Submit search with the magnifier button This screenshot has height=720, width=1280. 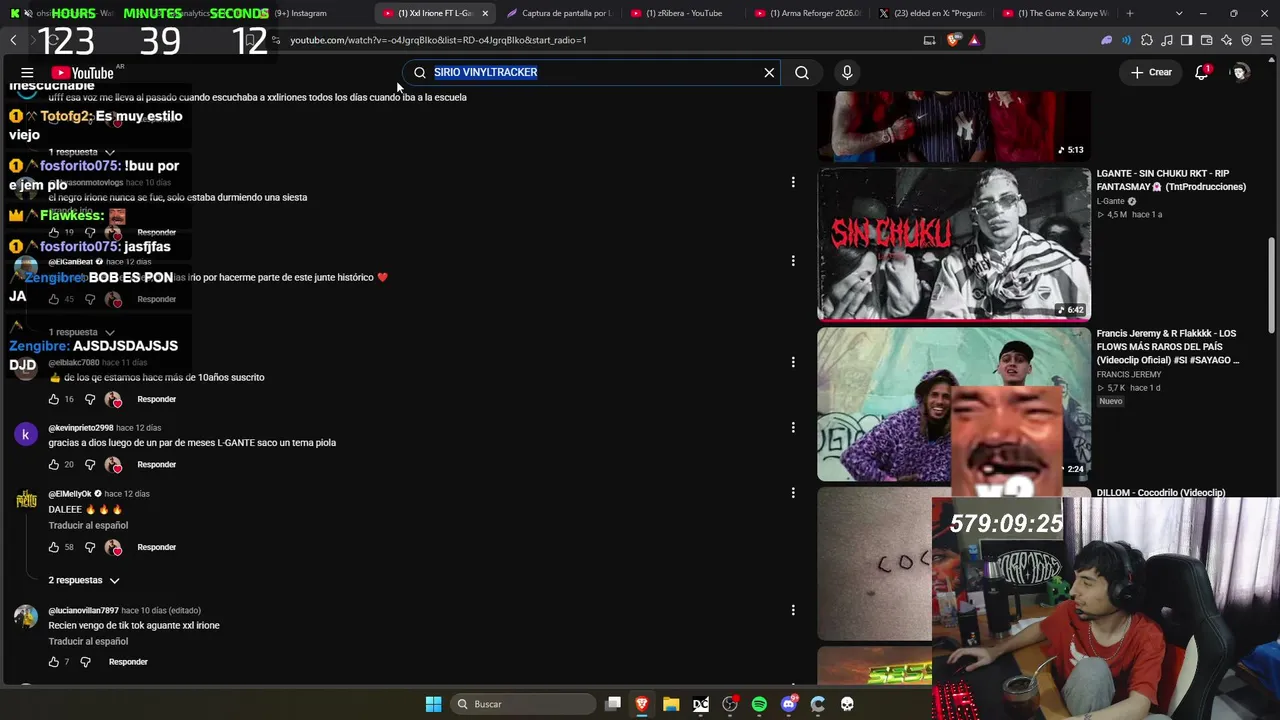(802, 72)
